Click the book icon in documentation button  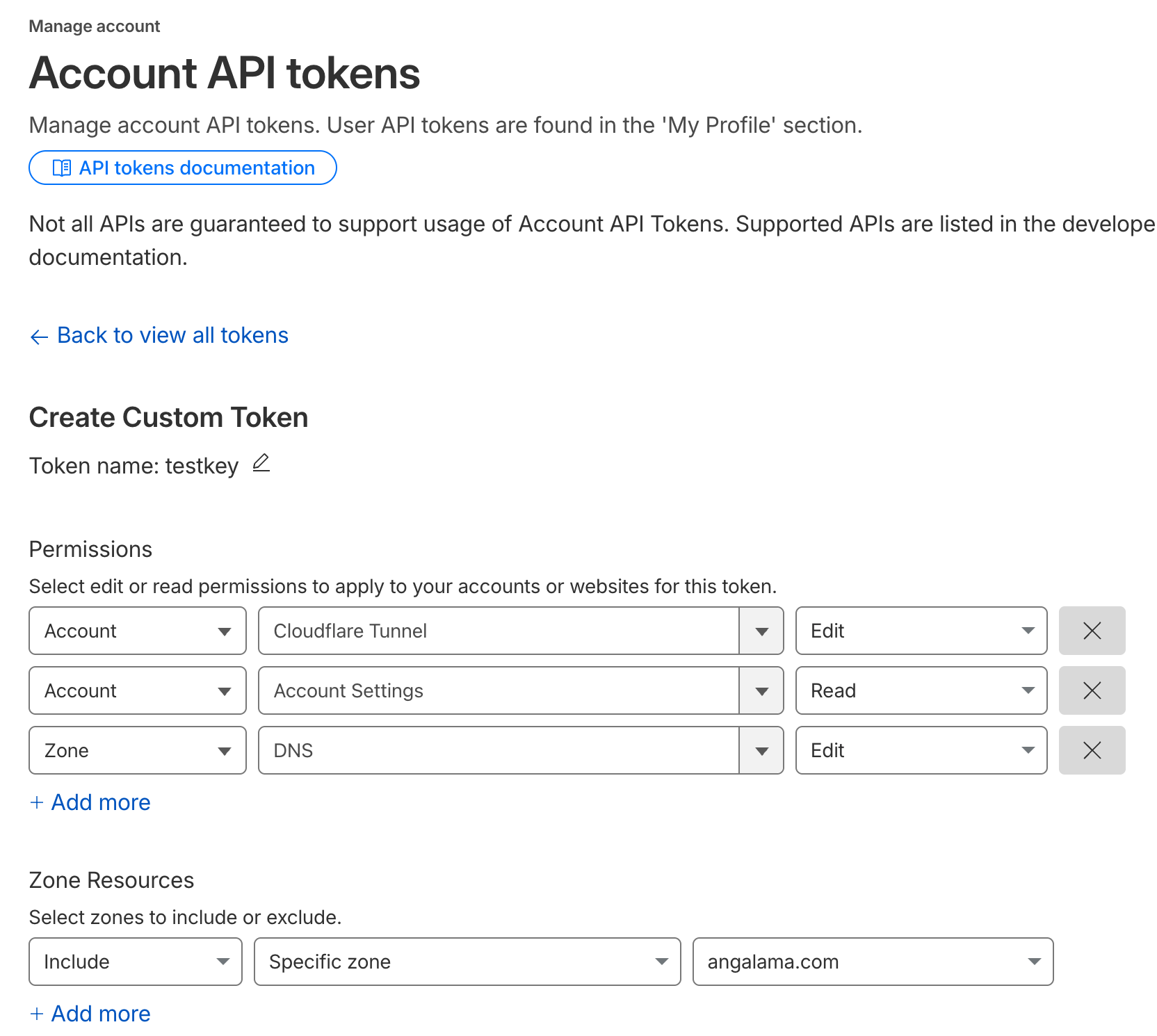point(62,168)
